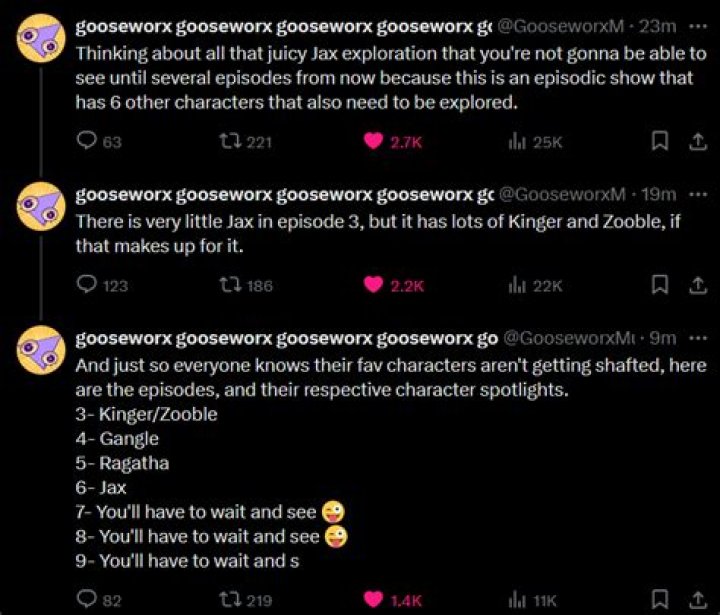This screenshot has width=720, height=615.
Task: Retweet the tweet with 186 retweets
Action: point(230,285)
